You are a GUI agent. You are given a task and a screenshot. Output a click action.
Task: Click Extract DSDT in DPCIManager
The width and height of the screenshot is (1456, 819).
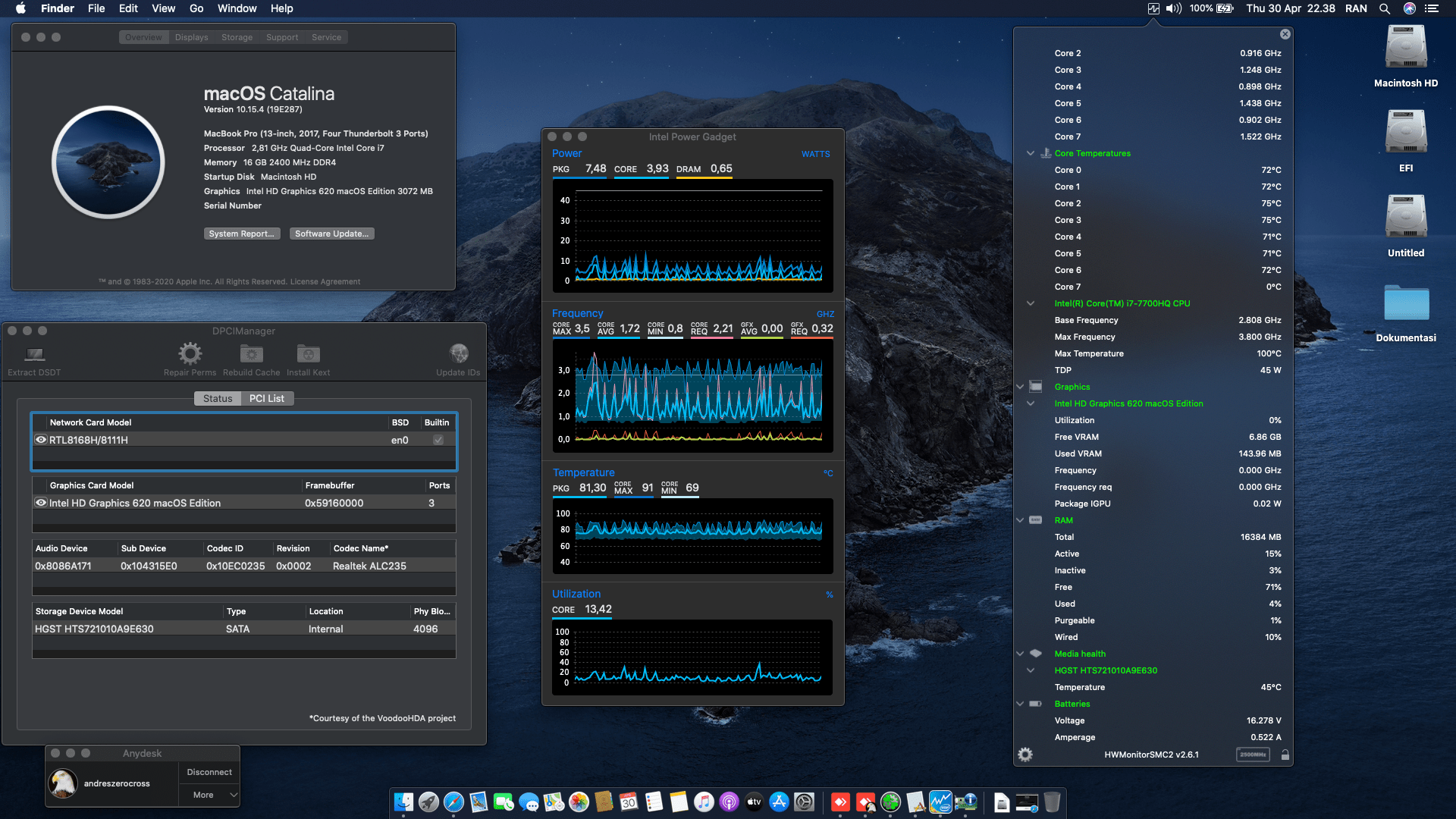(x=34, y=360)
